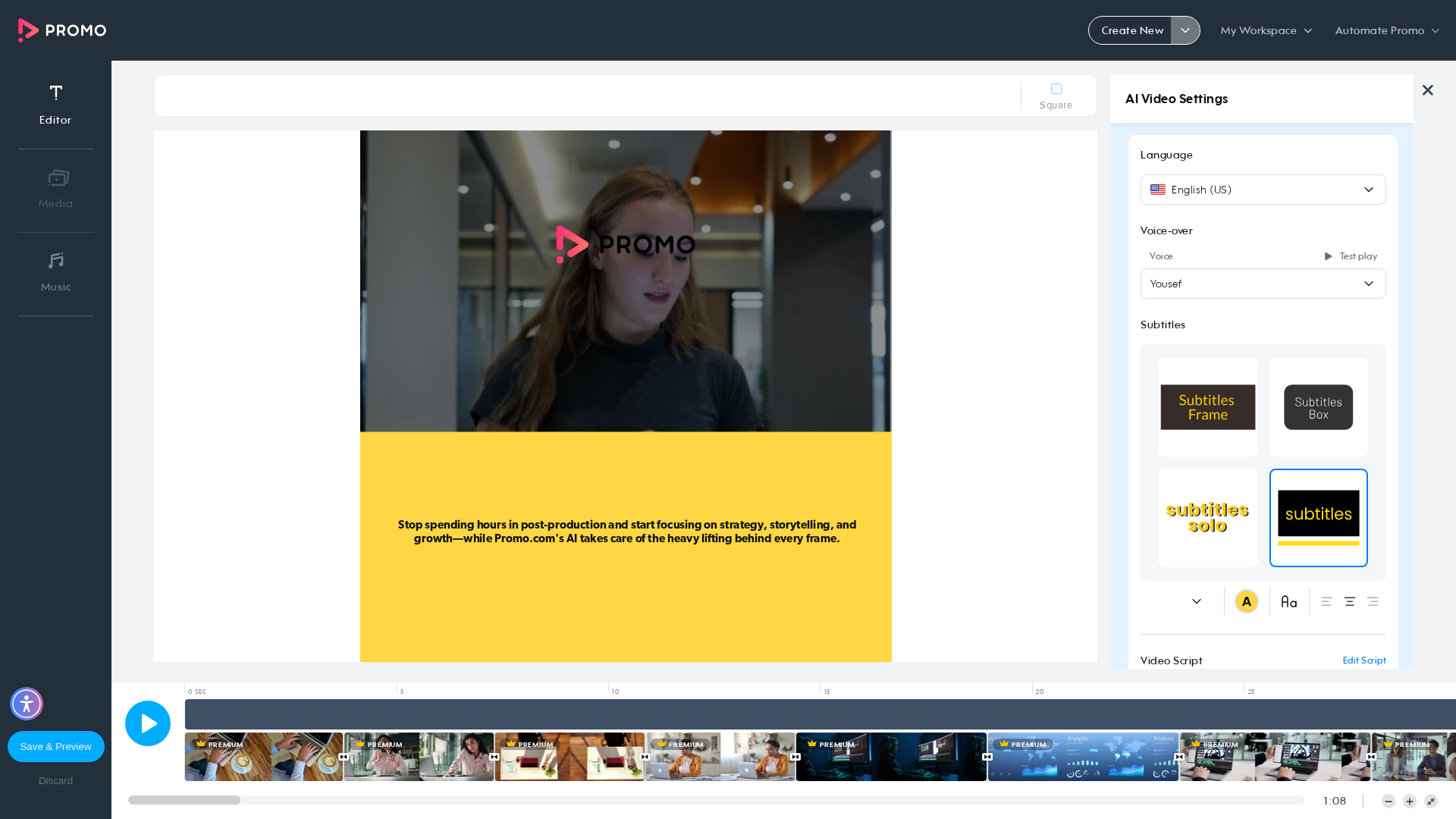Select the coffee and laptop timeline clip
1456x819 pixels.
[263, 757]
